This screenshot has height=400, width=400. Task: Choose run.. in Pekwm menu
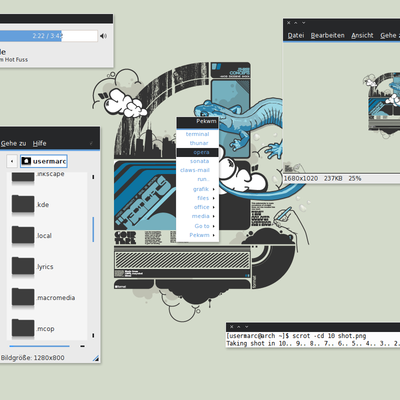point(197,179)
